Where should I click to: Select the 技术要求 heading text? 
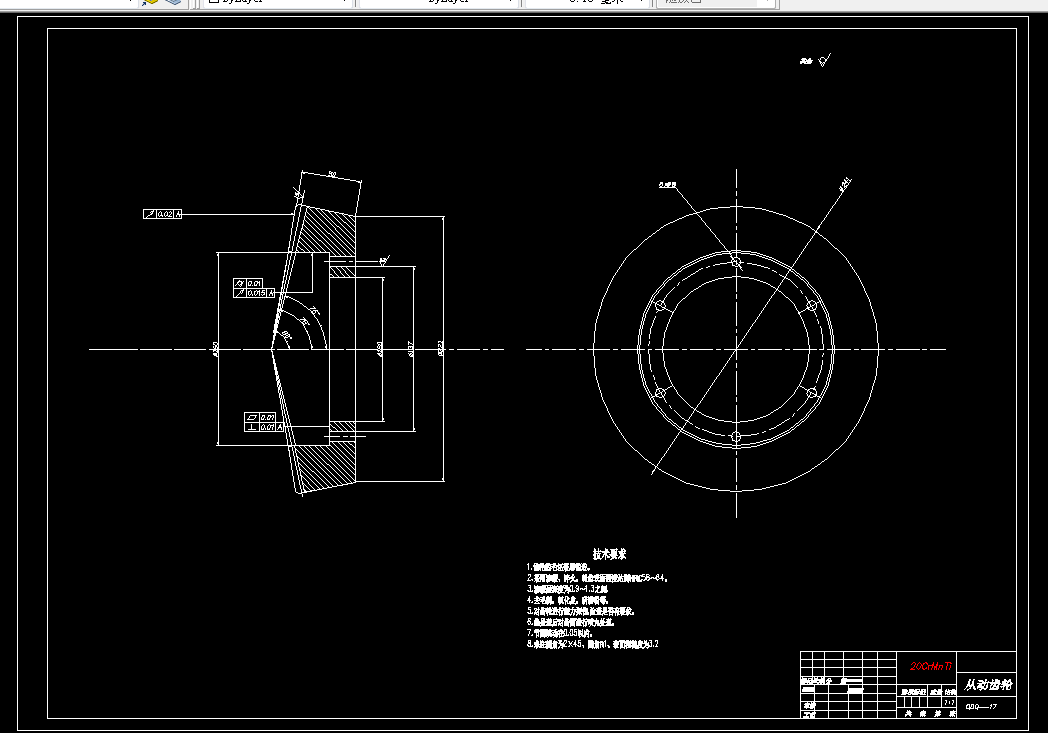click(x=610, y=554)
